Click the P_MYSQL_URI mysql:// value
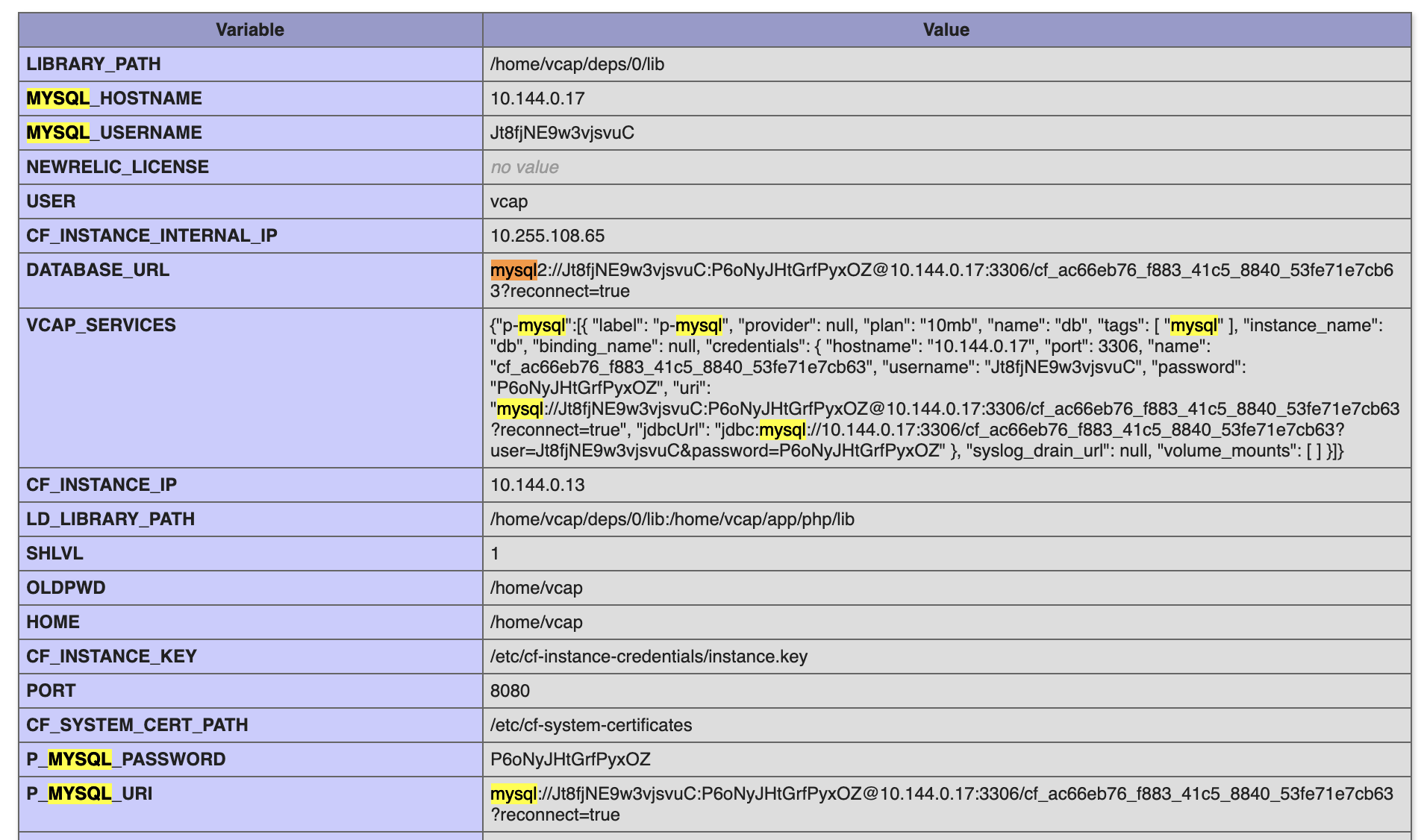 (942, 804)
